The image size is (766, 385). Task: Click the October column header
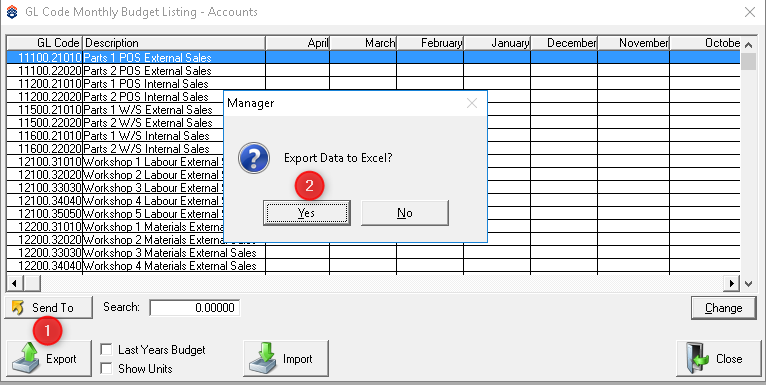click(x=705, y=43)
